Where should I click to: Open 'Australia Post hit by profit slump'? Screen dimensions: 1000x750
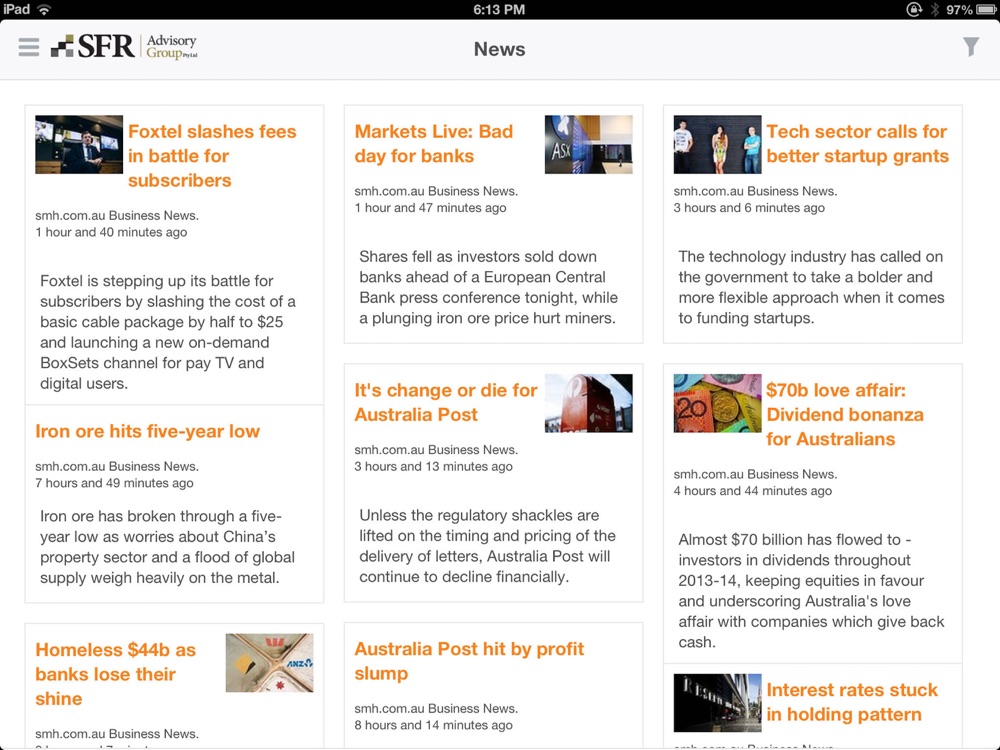click(469, 661)
